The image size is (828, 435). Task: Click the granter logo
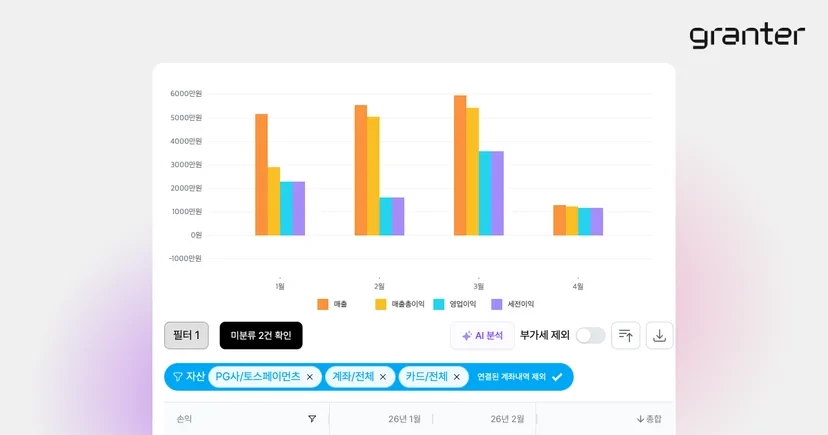[747, 35]
